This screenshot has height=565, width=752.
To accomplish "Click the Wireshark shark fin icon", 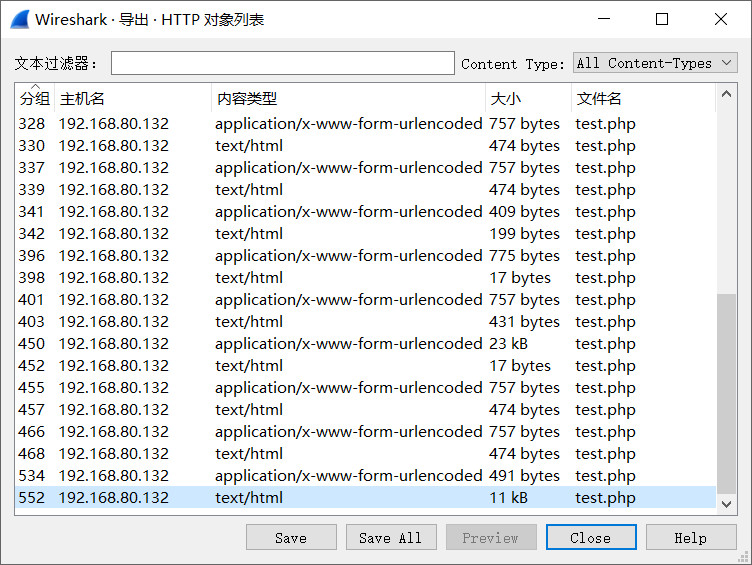I will pos(20,19).
